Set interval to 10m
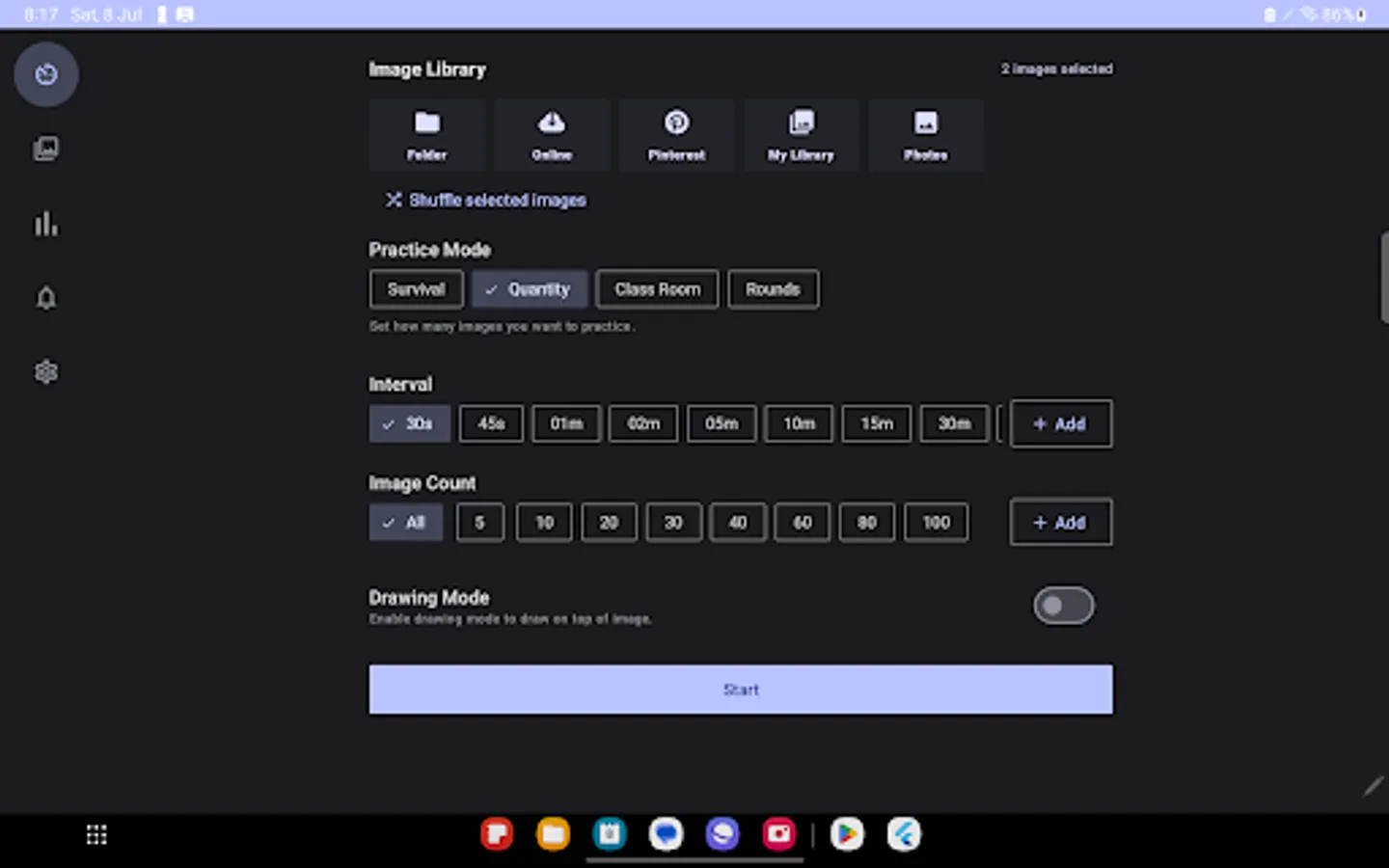Viewport: 1389px width, 868px height. pos(799,423)
